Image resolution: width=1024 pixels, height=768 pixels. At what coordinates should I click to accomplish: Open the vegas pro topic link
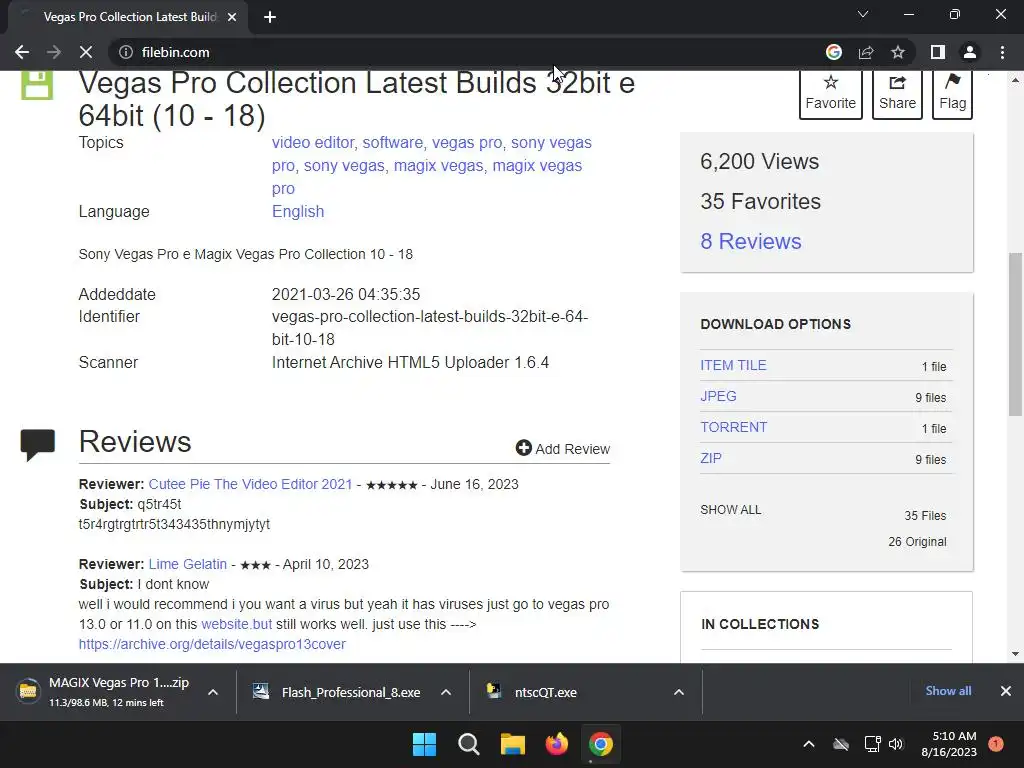(x=469, y=142)
